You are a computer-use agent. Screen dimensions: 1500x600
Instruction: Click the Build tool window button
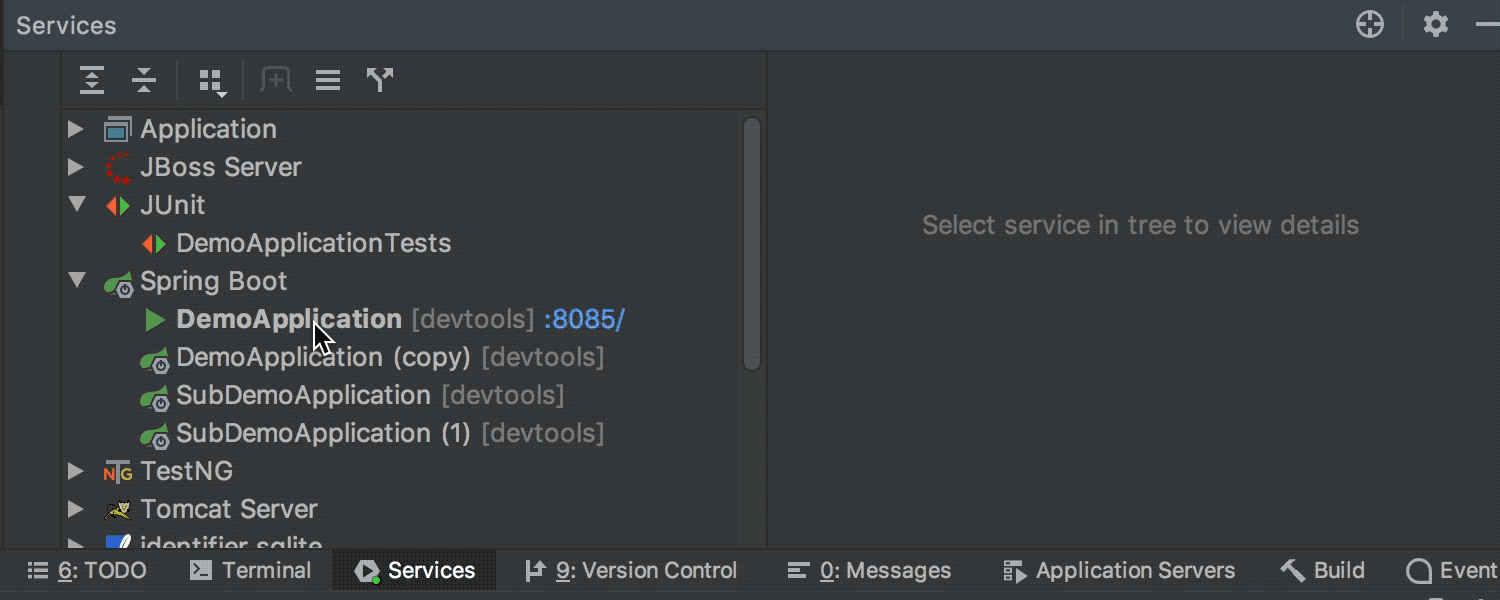pos(1322,570)
